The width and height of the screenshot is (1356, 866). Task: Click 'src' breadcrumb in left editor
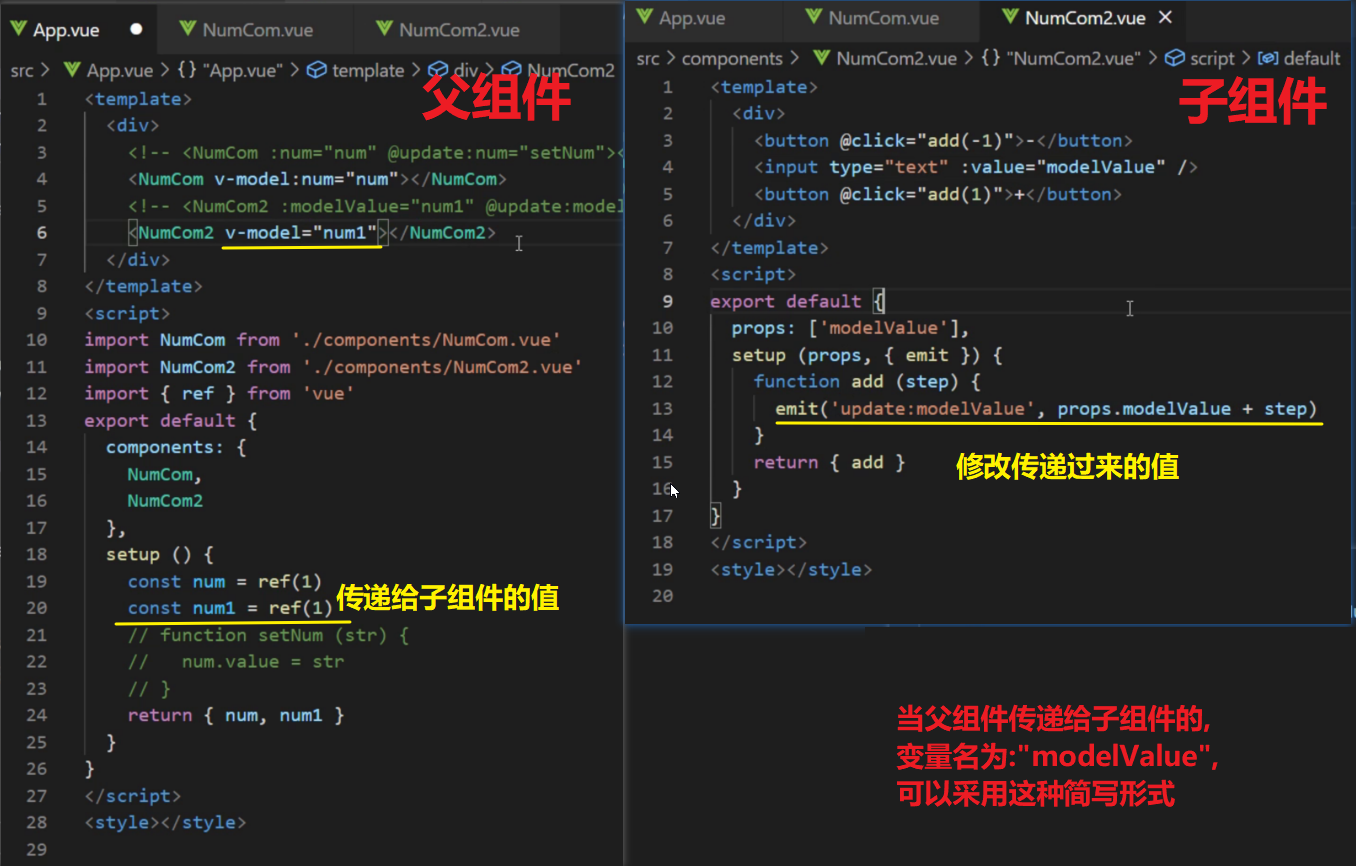tap(21, 70)
